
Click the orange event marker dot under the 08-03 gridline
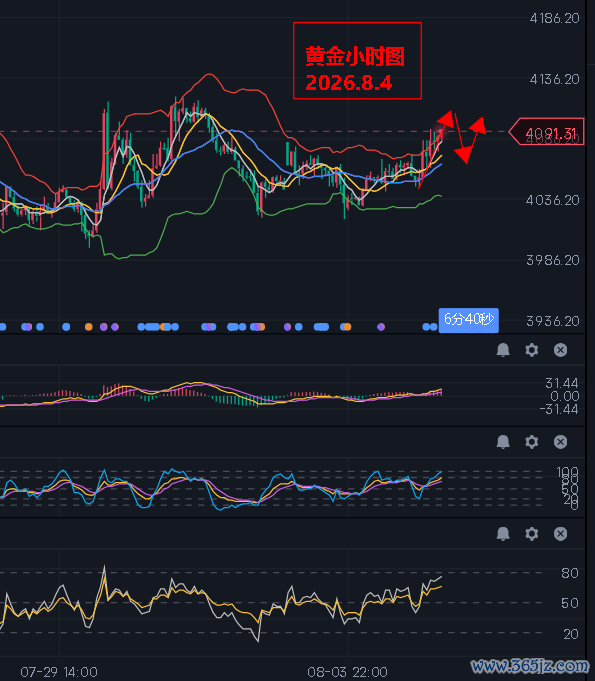[x=346, y=327]
